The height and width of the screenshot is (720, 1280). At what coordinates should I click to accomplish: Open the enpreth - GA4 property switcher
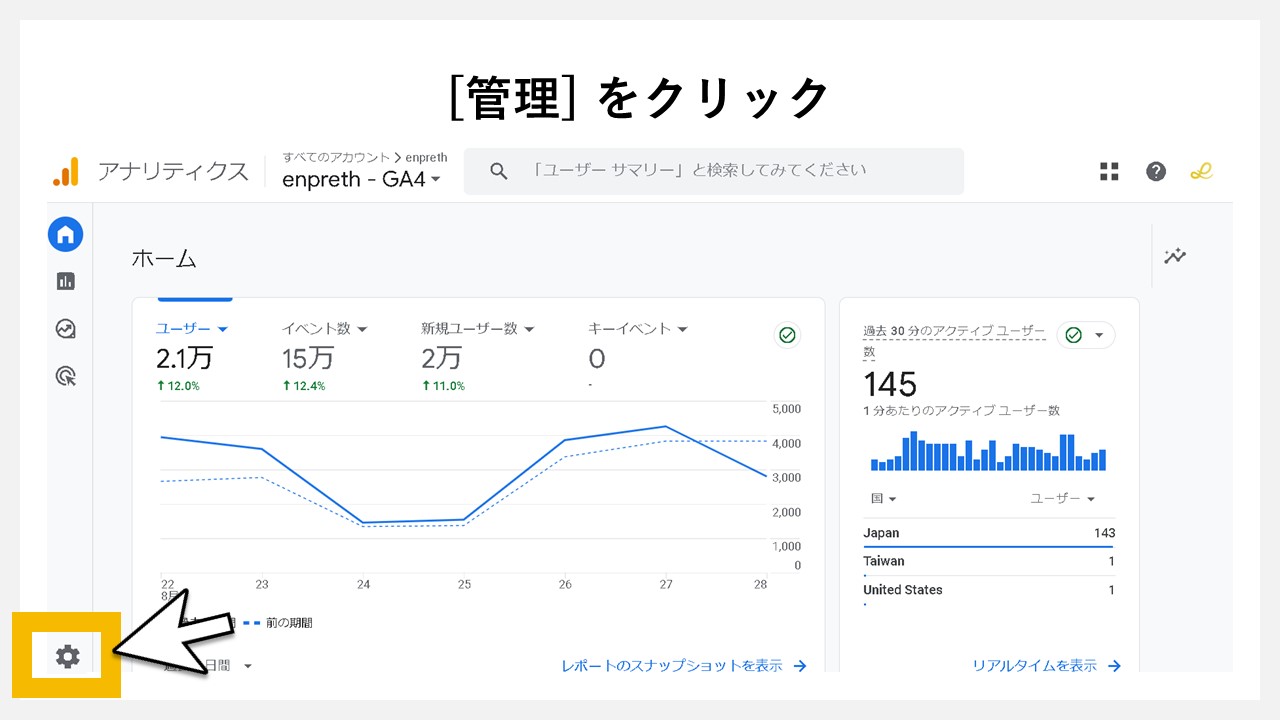click(360, 180)
